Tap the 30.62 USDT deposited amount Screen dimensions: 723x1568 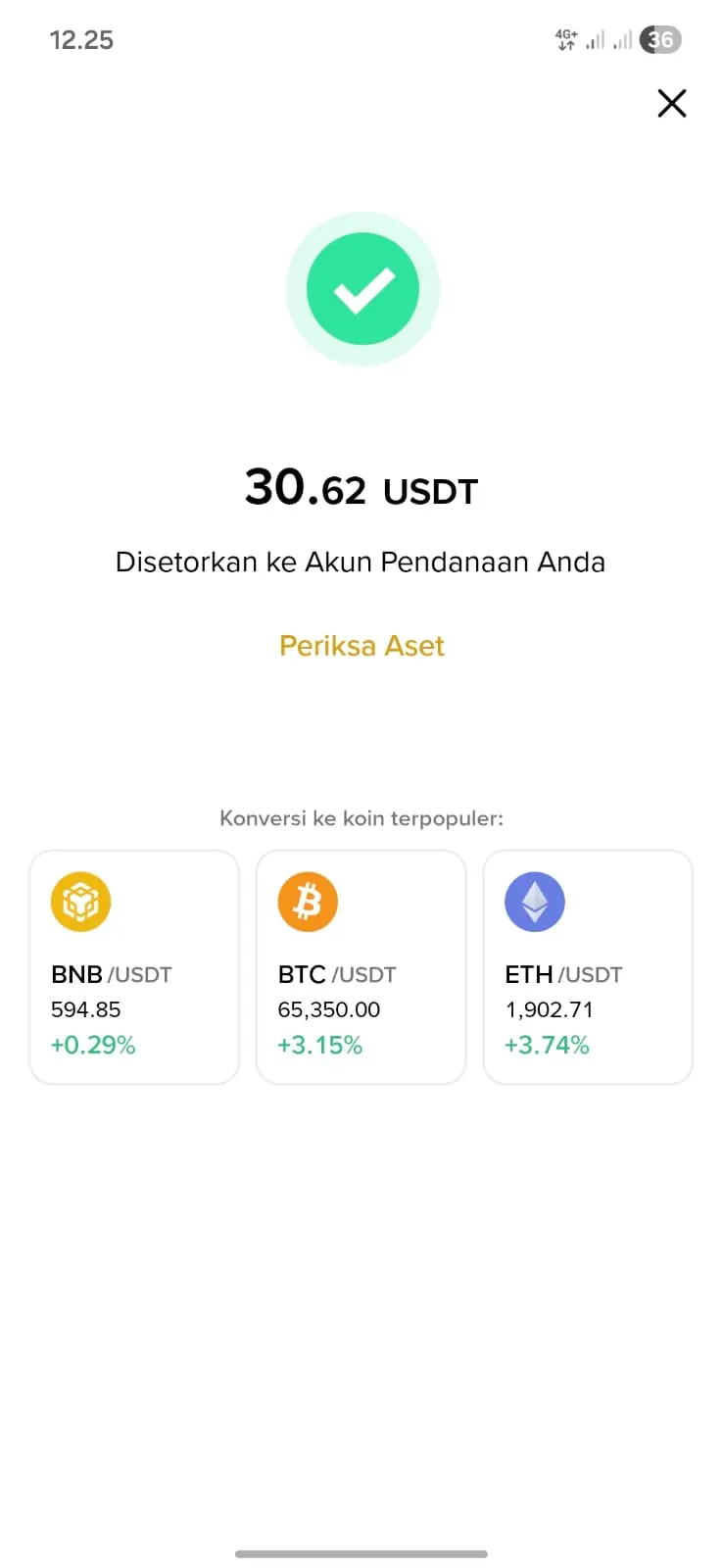tap(361, 487)
